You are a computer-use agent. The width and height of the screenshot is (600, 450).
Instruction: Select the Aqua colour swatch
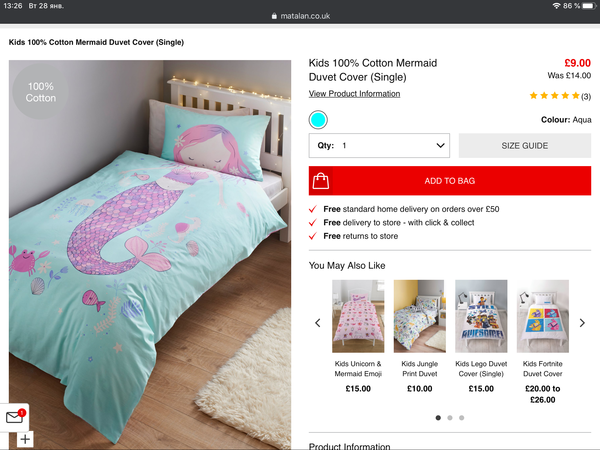coord(318,120)
